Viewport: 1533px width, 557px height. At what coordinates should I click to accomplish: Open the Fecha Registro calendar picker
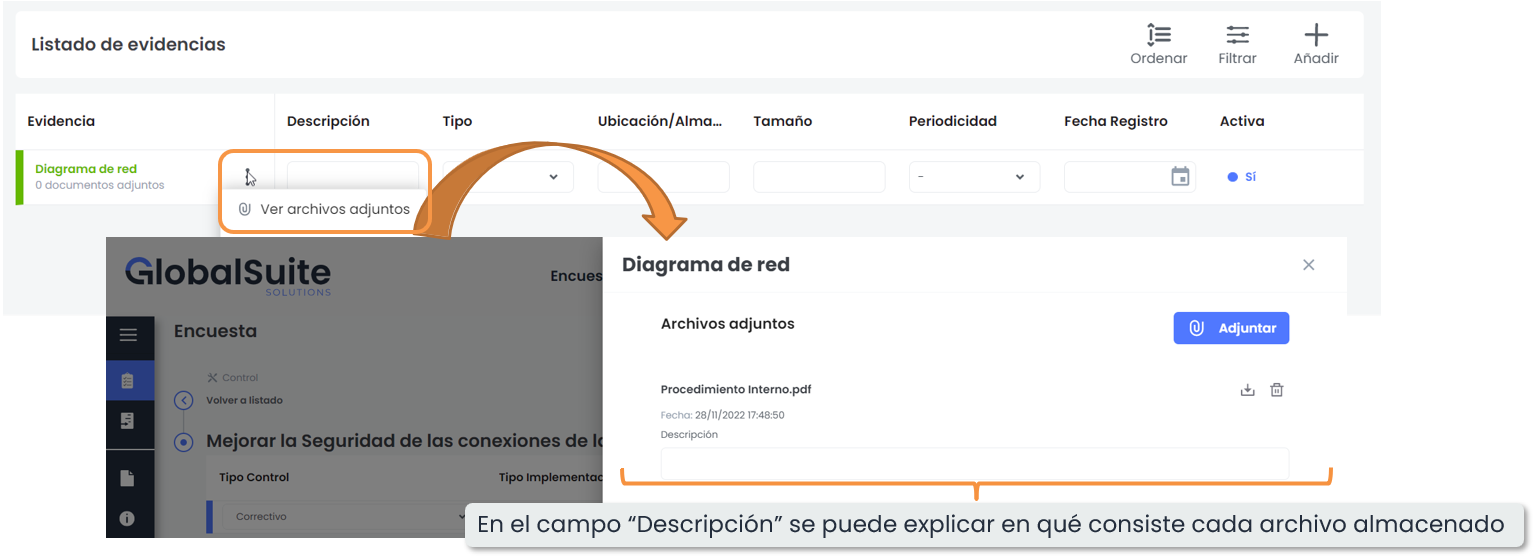coord(1180,177)
